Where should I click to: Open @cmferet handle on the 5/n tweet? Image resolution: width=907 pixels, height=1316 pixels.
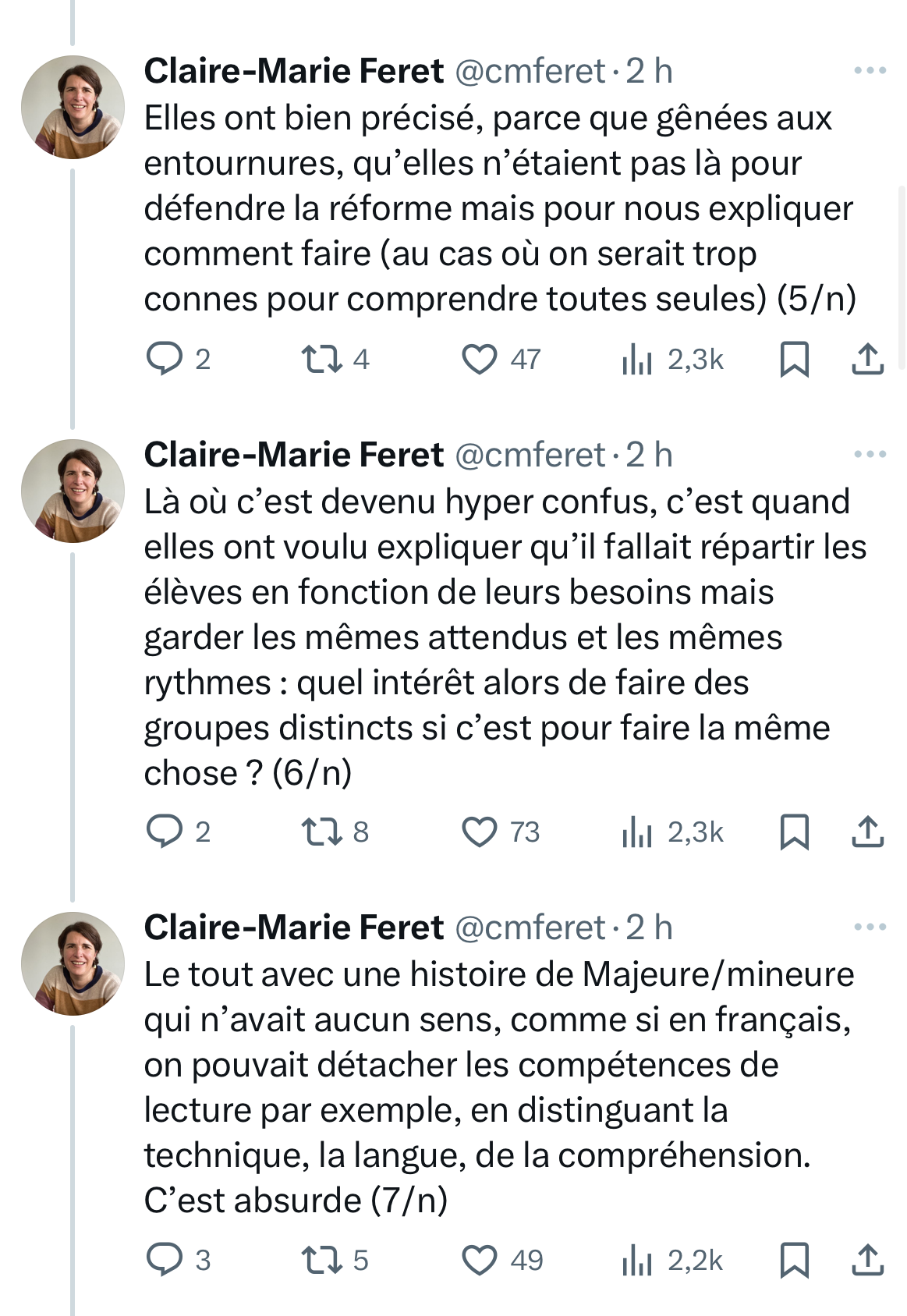pyautogui.click(x=530, y=72)
